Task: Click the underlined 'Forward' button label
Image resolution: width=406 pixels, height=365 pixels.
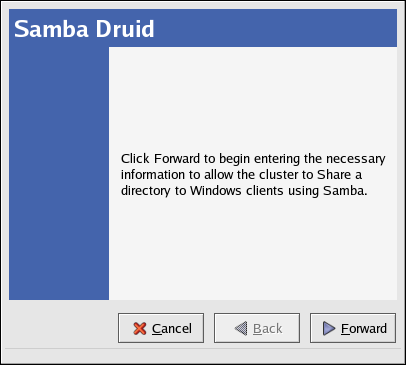Action: (x=364, y=329)
